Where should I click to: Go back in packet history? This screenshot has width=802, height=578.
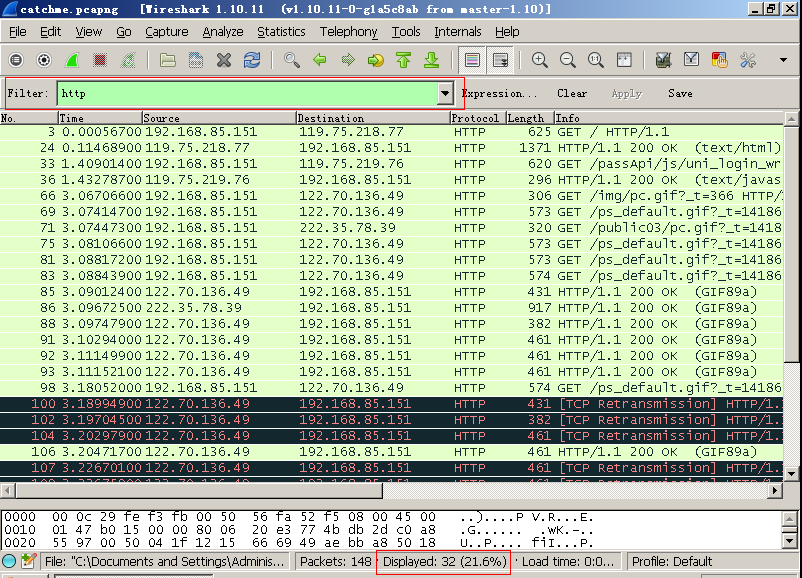(x=320, y=60)
